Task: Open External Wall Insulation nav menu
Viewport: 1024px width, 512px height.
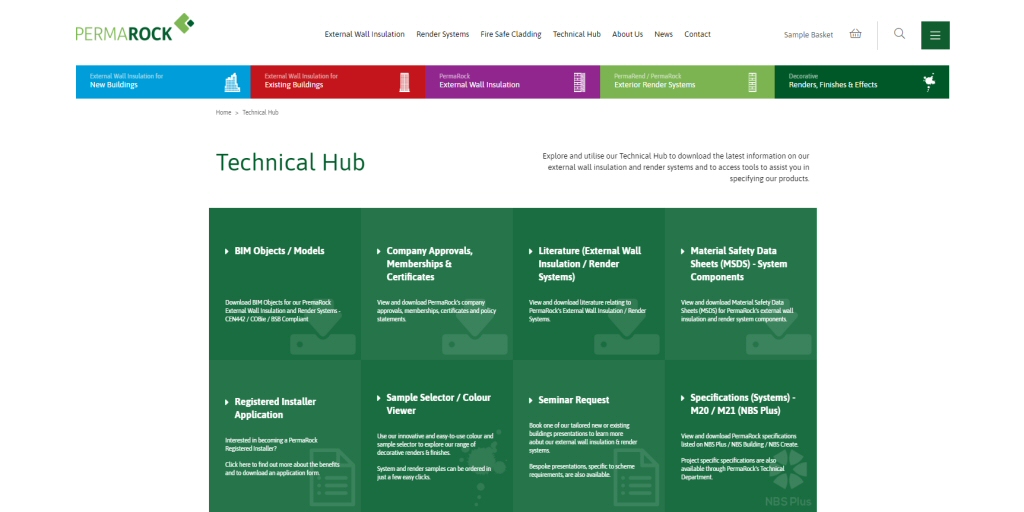Action: coord(364,34)
